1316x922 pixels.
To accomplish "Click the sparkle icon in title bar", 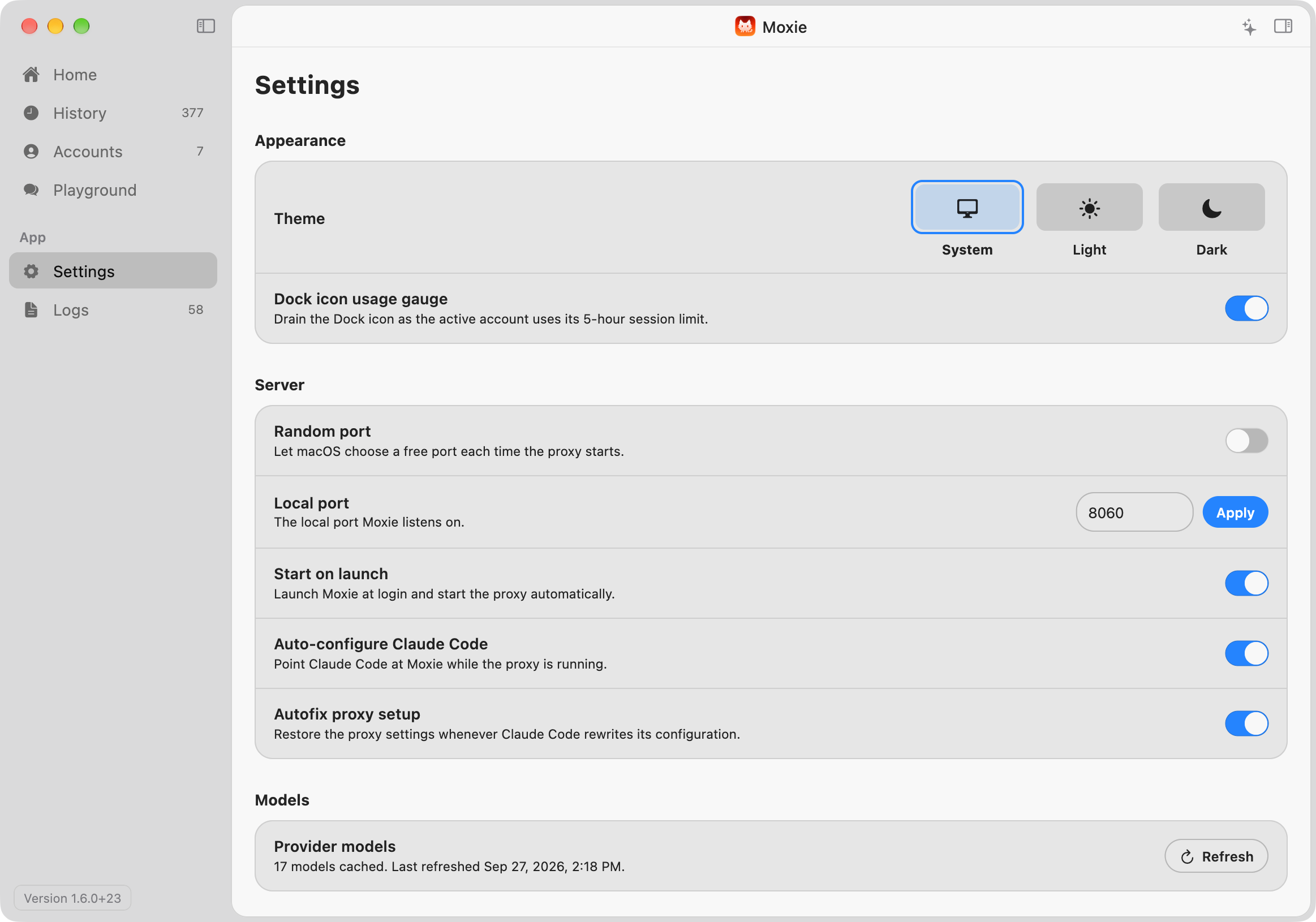I will 1249,27.
